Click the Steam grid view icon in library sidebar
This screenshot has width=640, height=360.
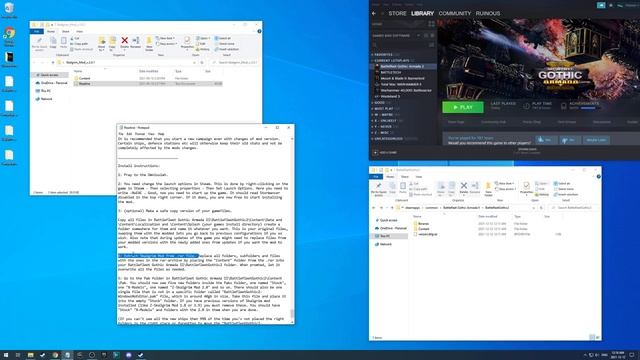431,24
